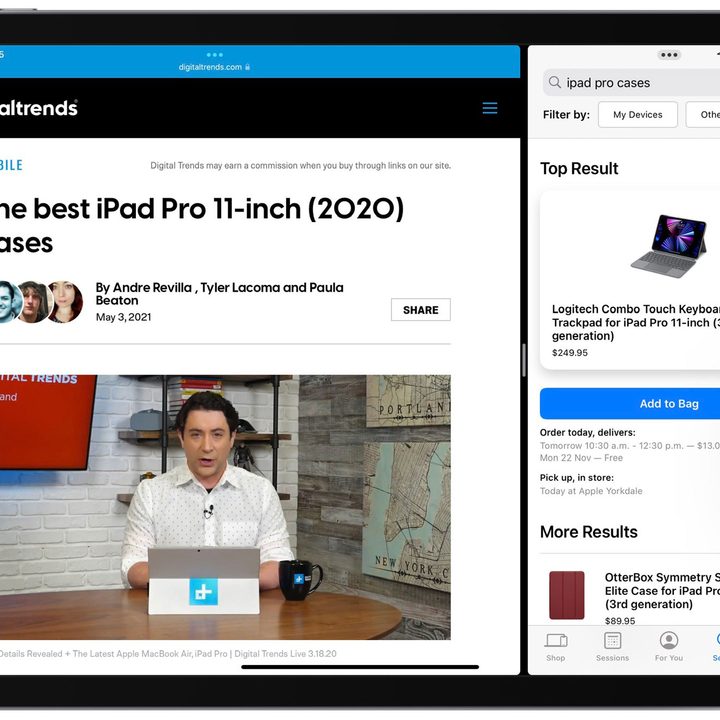Click the home indicator bar in Safari
This screenshot has height=720, width=720.
coord(360,667)
